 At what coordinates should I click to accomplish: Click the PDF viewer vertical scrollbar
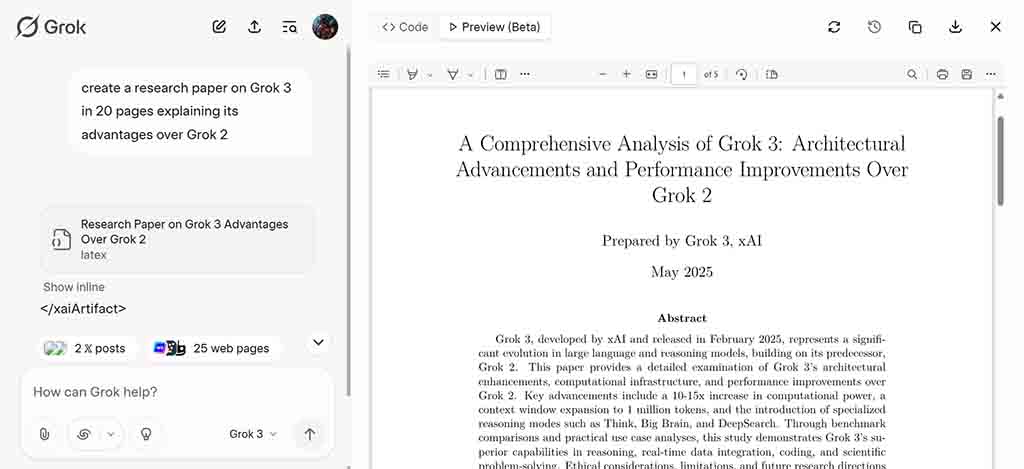(1000, 161)
